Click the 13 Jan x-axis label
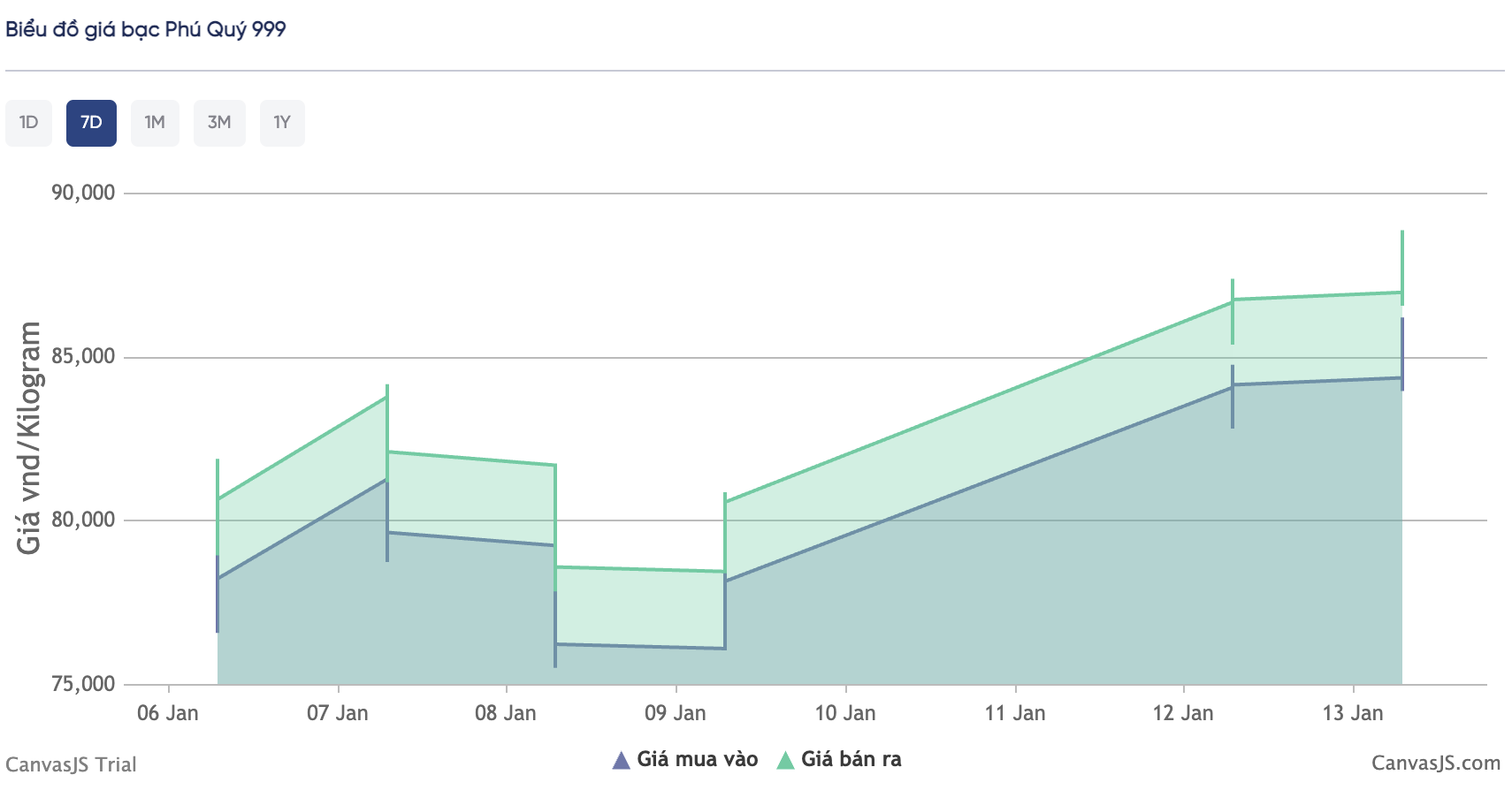 (1353, 713)
